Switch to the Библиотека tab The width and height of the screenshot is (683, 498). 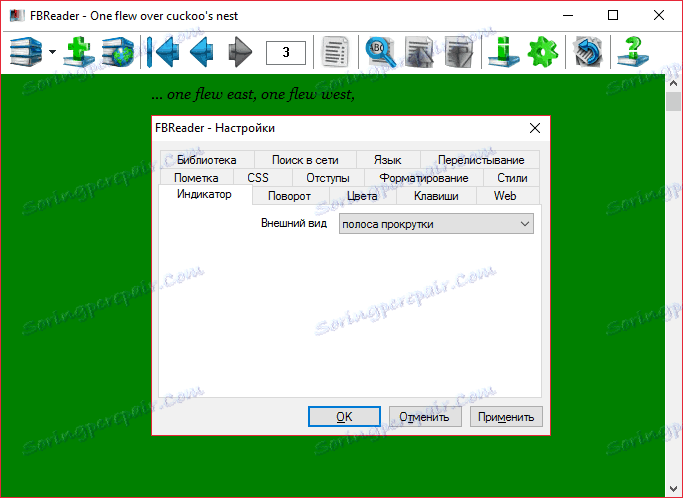click(x=206, y=160)
